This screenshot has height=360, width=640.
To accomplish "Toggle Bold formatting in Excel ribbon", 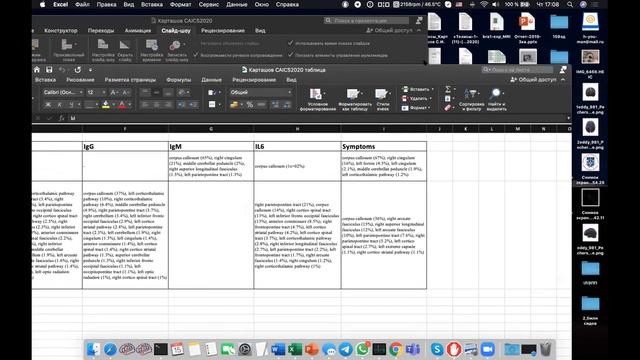I will [48, 105].
